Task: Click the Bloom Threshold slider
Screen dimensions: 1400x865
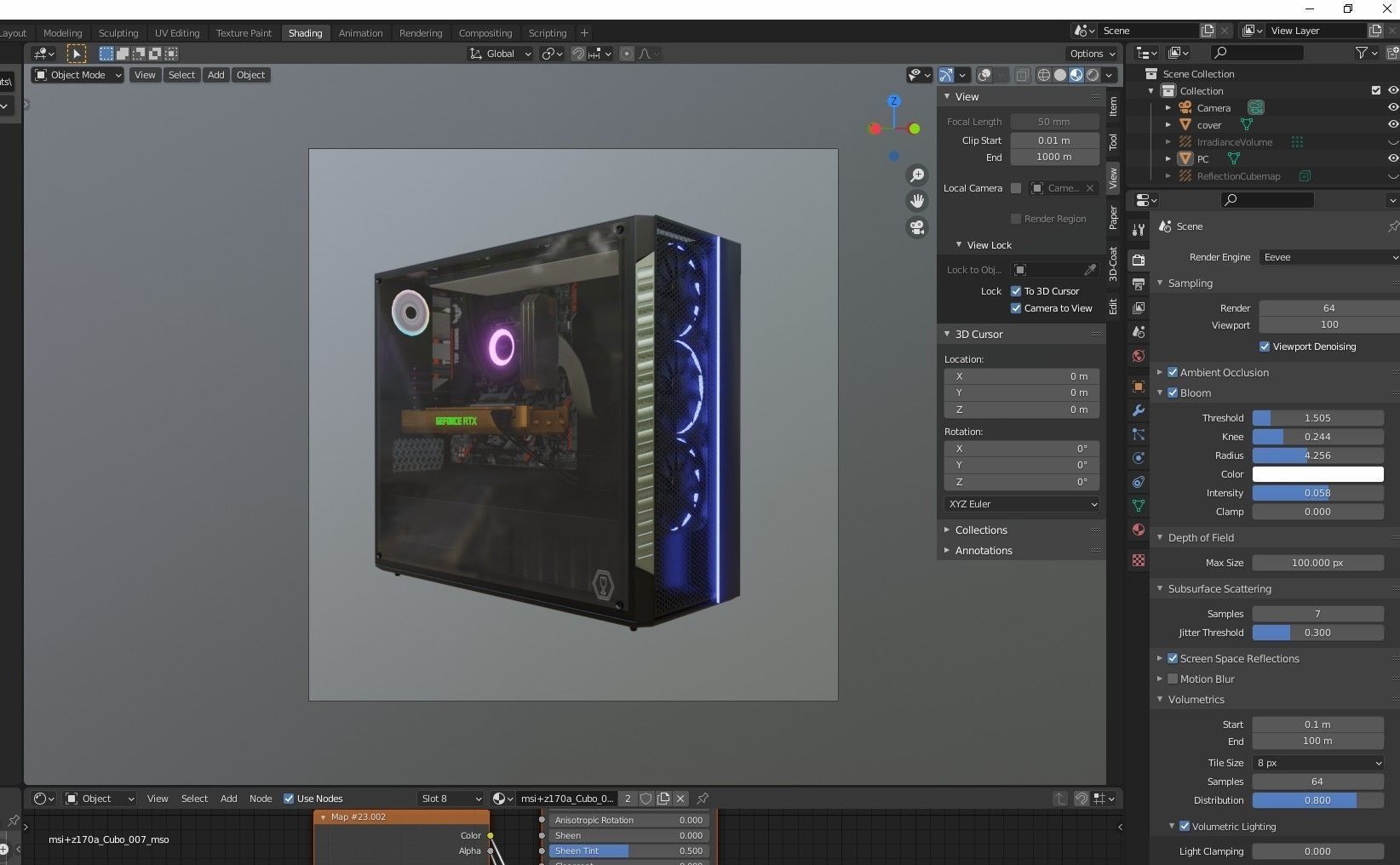Action: (x=1317, y=418)
